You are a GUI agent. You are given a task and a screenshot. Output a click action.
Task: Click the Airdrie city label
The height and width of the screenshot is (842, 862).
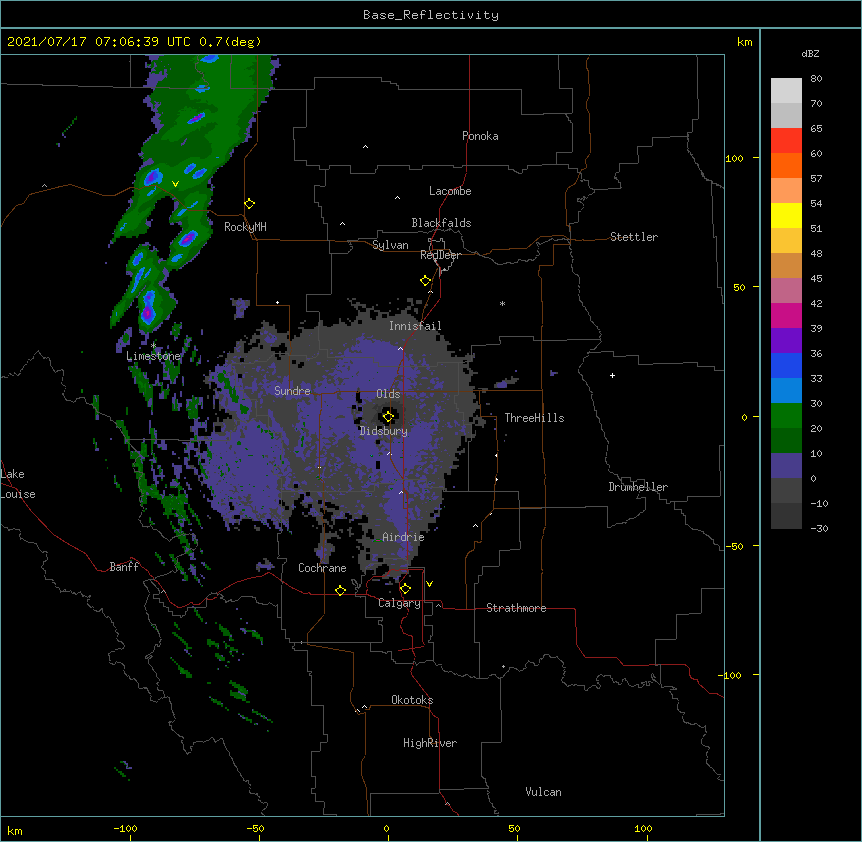coord(404,537)
